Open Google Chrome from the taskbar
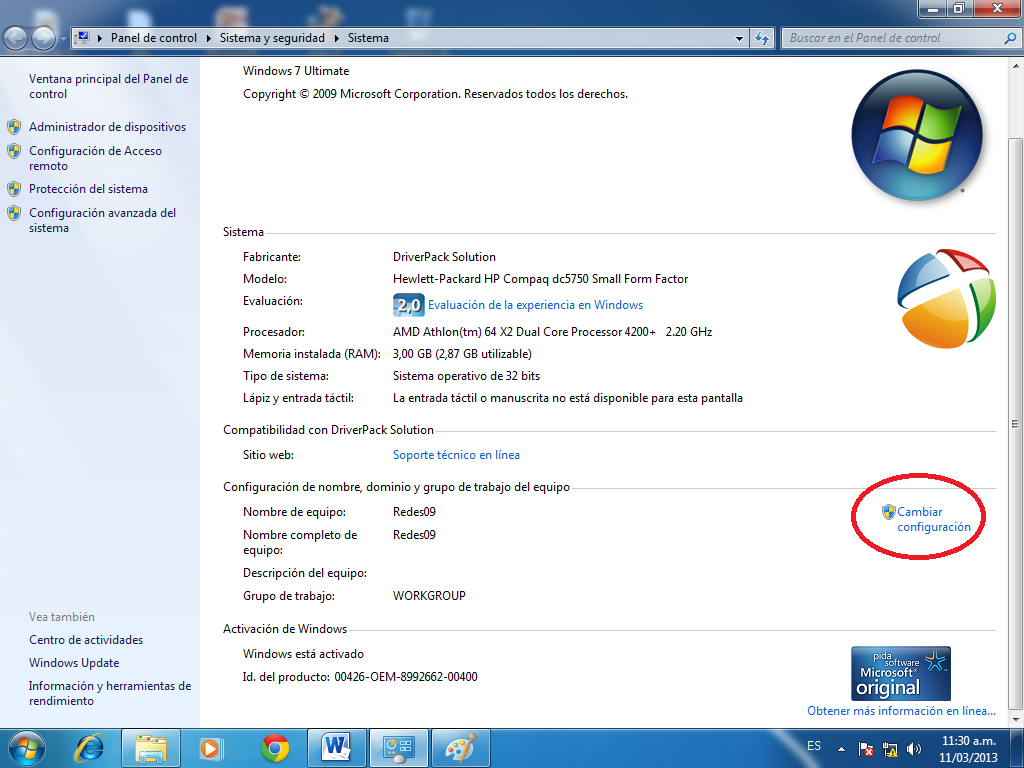 pos(275,747)
